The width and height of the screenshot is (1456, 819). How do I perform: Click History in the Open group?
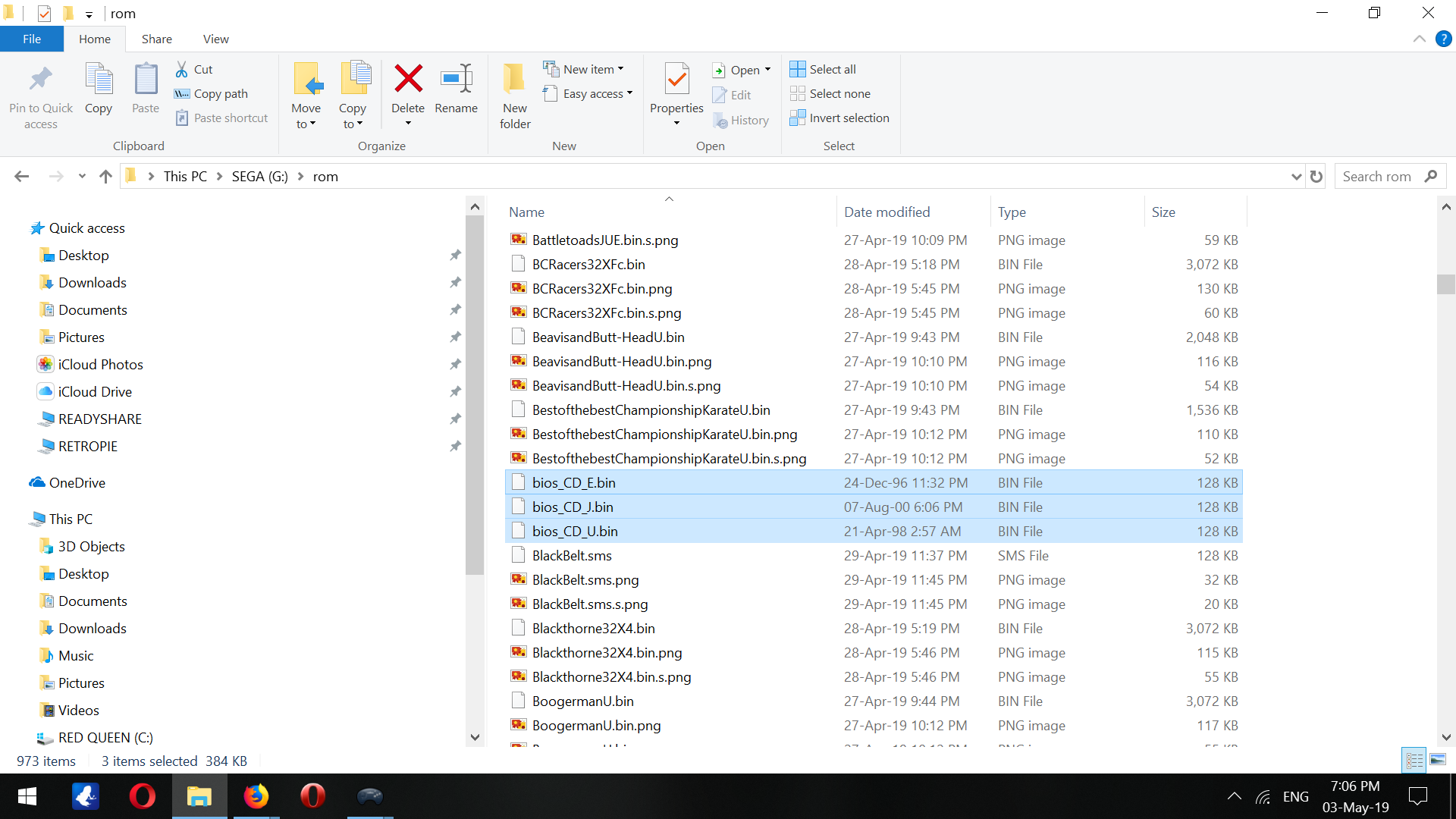pos(741,120)
